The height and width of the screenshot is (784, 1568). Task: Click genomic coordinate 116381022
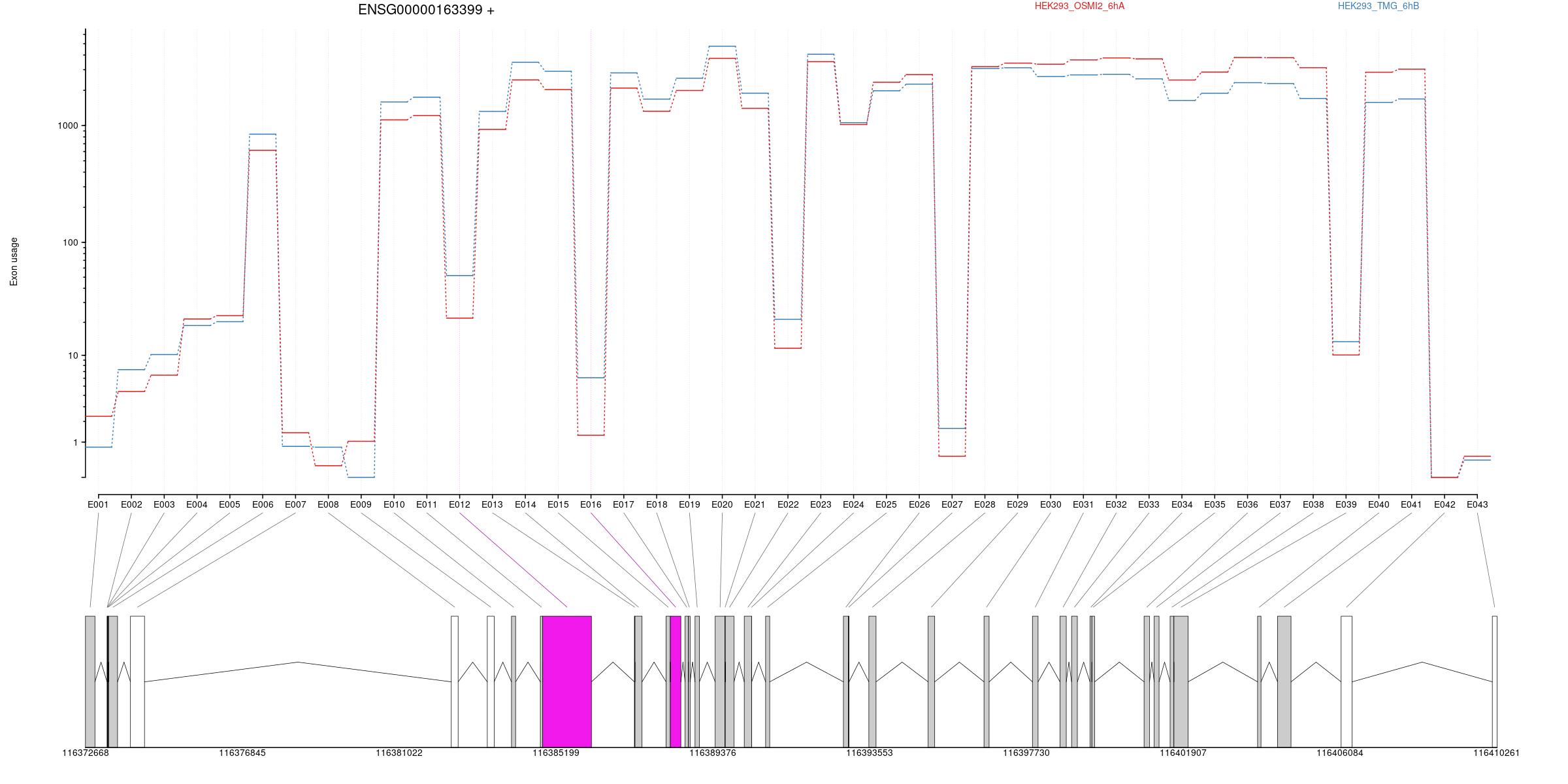399,753
